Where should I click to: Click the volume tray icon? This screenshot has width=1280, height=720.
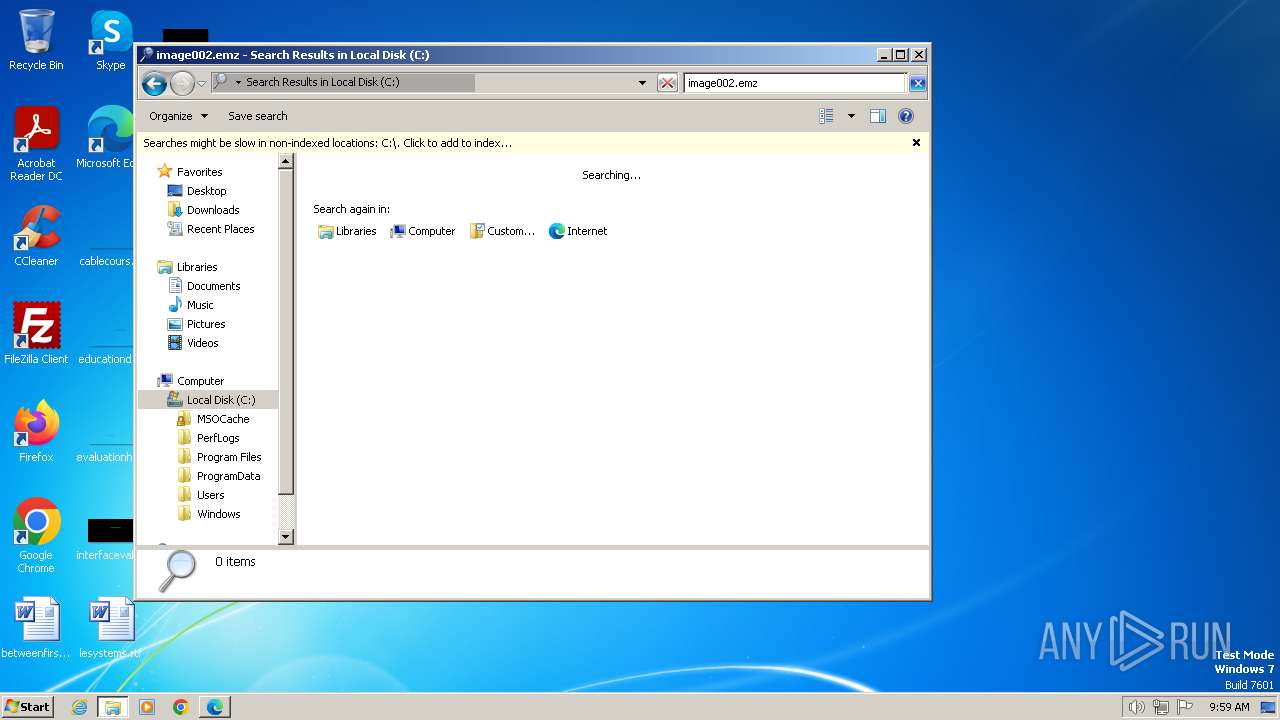(x=1136, y=707)
